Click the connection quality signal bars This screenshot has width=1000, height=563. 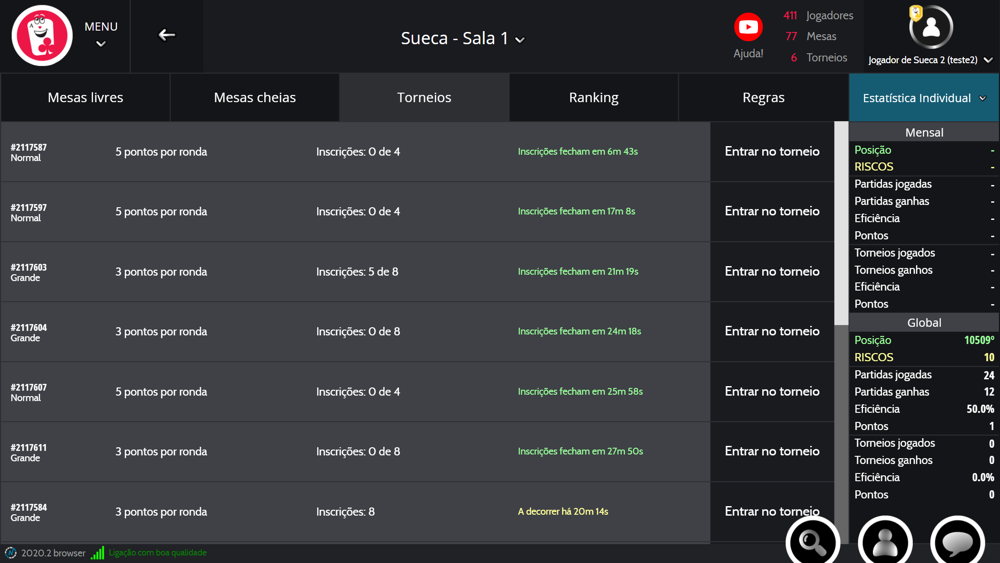click(x=97, y=553)
